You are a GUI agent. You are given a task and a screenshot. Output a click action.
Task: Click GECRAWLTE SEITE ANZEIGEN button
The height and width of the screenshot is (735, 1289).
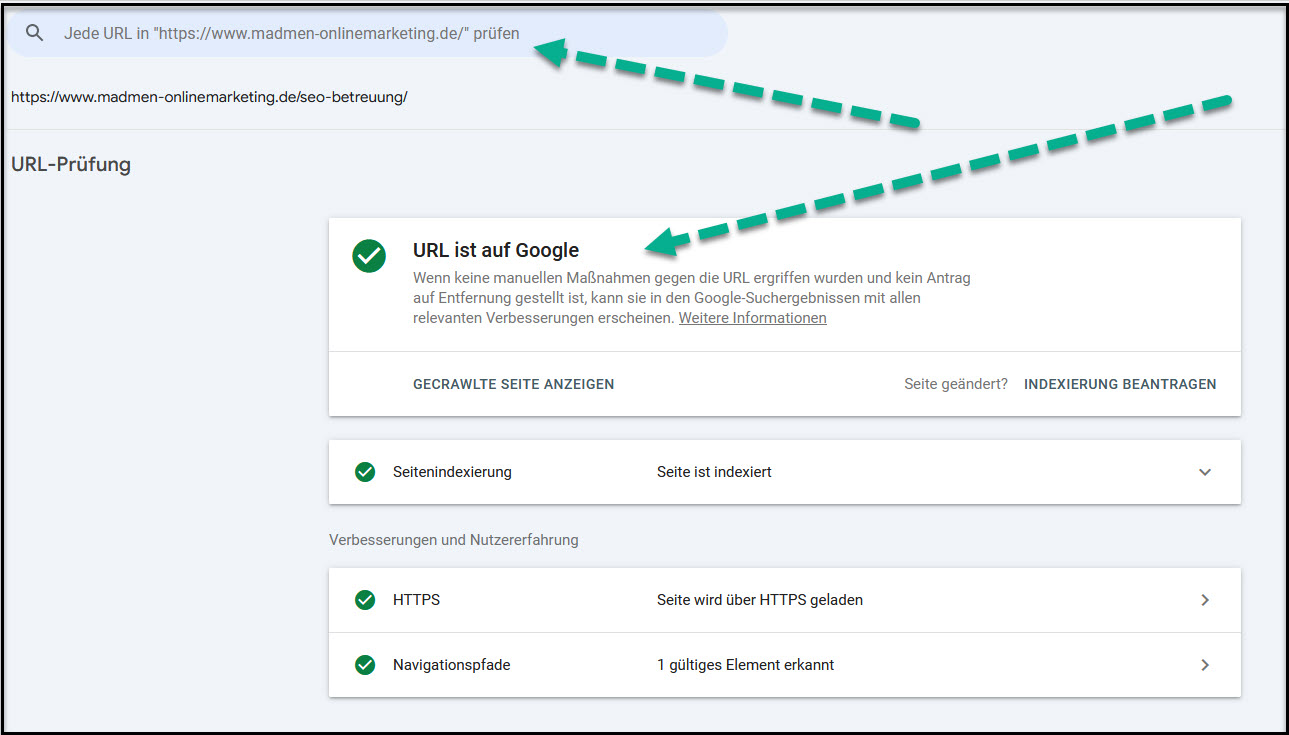coord(514,384)
